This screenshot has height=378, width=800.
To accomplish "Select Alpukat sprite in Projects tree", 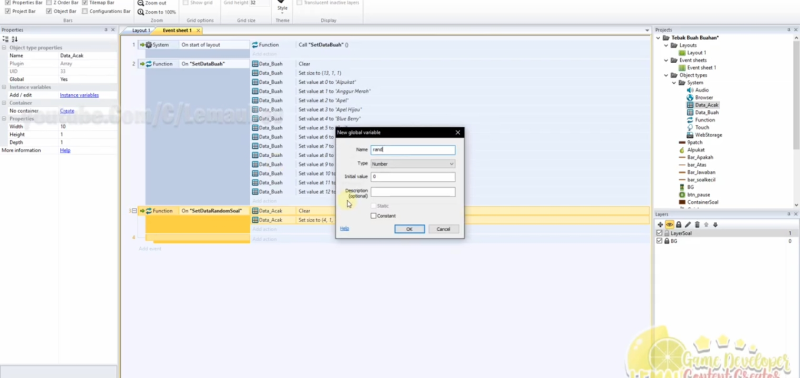I will click(x=692, y=150).
